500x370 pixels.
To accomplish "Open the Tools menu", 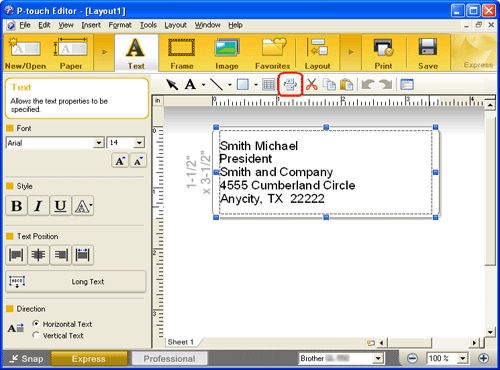I will click(148, 25).
